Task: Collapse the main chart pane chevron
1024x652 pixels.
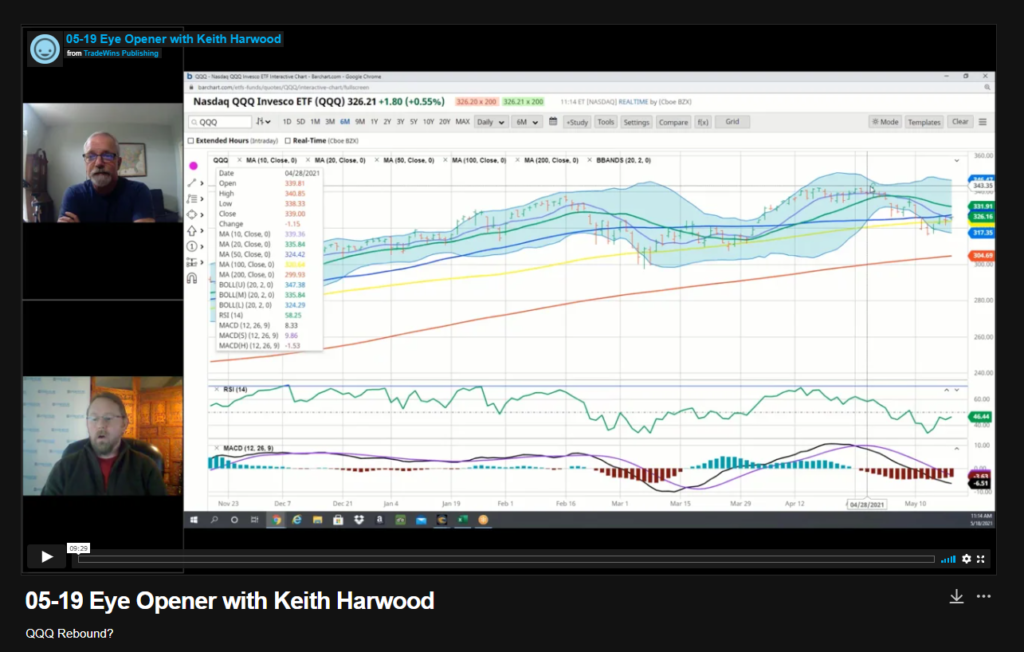Action: point(957,161)
